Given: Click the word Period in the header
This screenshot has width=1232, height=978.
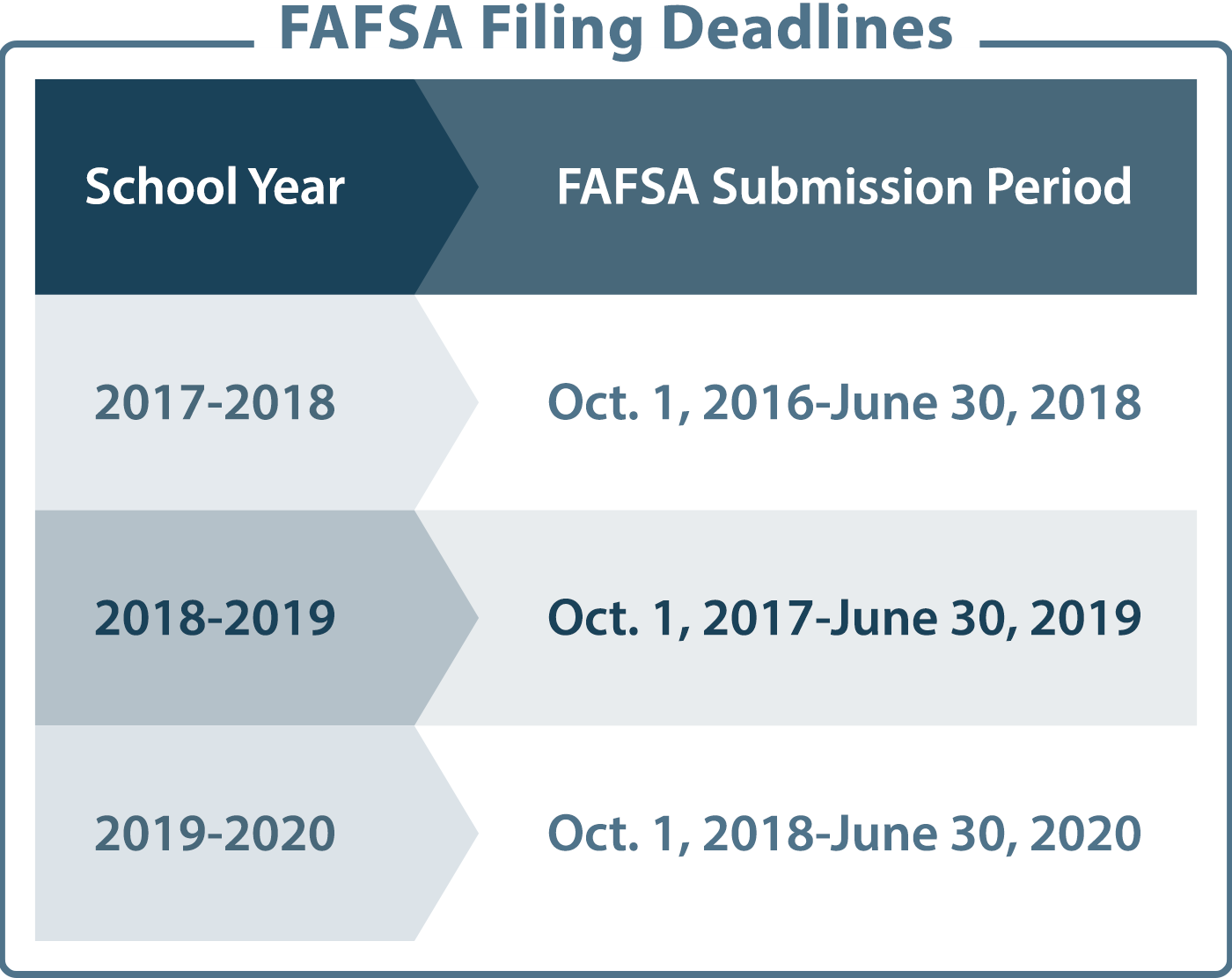Looking at the screenshot, I should click(x=1059, y=187).
